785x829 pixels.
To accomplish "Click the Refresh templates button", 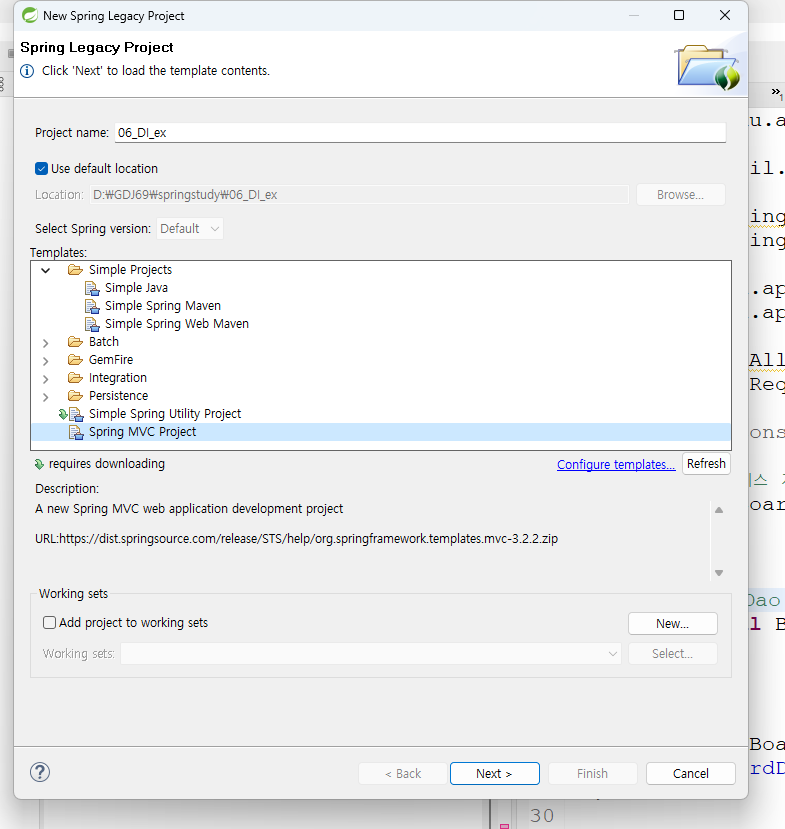I will coord(706,464).
